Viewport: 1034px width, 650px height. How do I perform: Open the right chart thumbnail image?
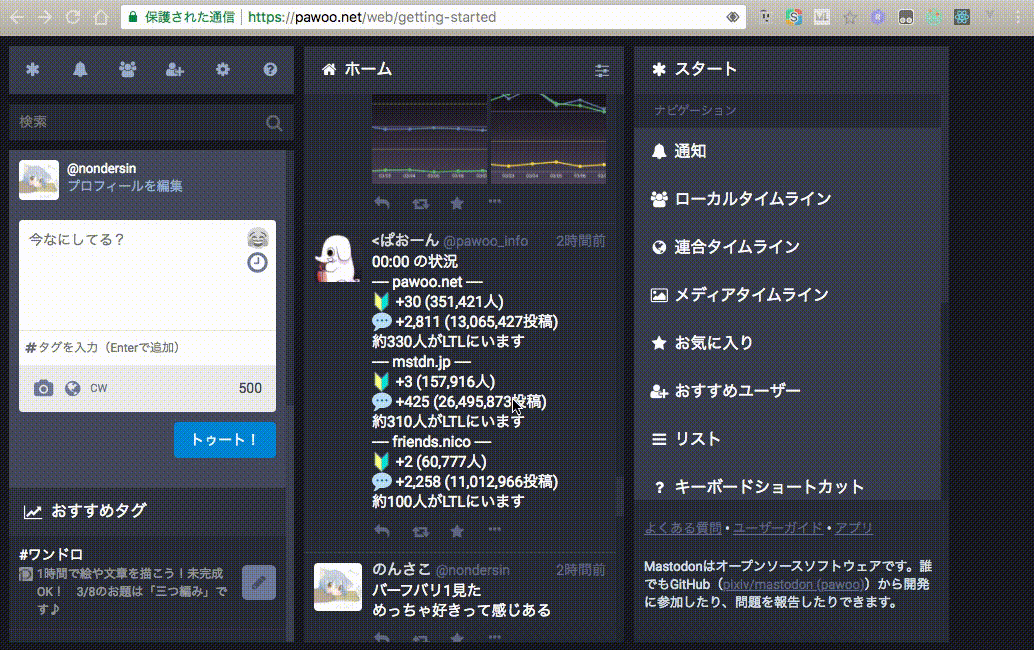549,138
